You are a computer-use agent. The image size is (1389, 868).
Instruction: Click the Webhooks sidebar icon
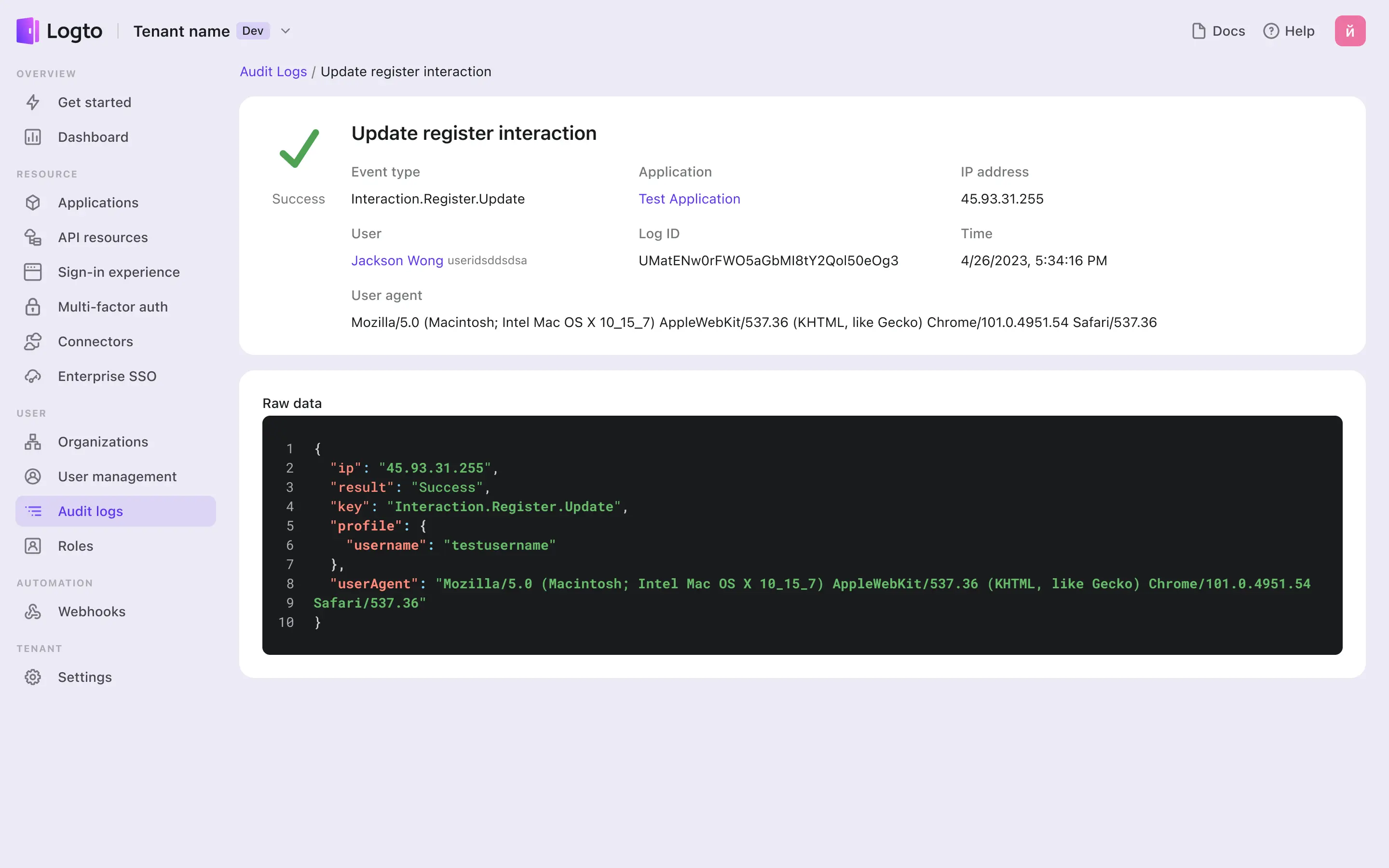coord(34,611)
